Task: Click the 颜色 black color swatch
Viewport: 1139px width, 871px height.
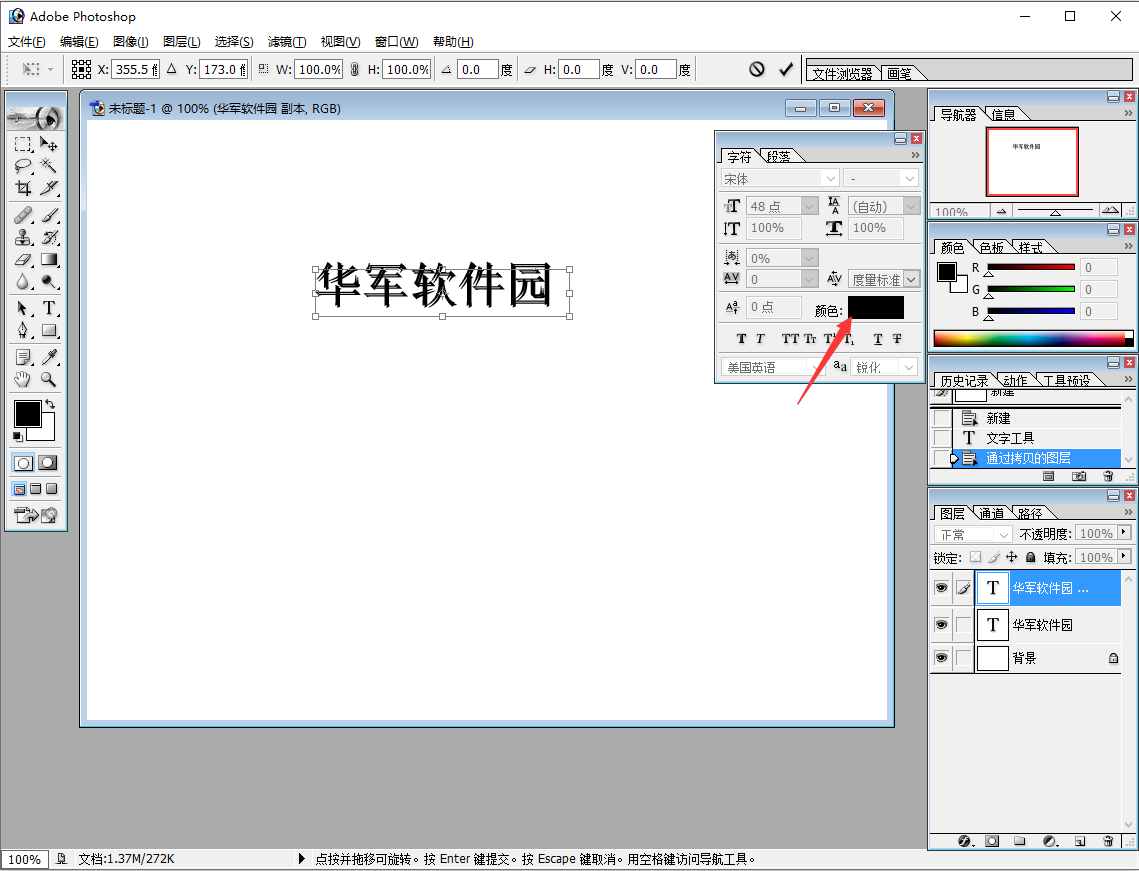Action: pos(876,307)
